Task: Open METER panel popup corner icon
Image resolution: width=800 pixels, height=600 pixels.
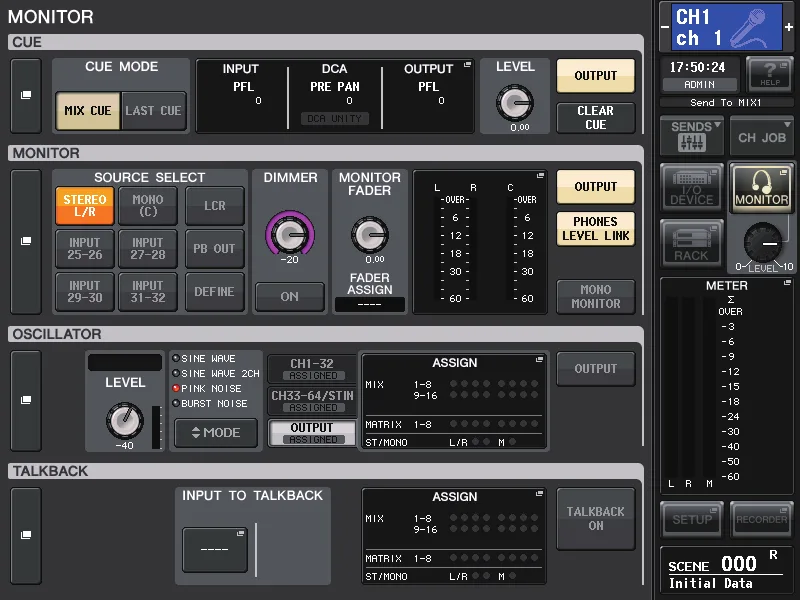Action: [x=787, y=283]
